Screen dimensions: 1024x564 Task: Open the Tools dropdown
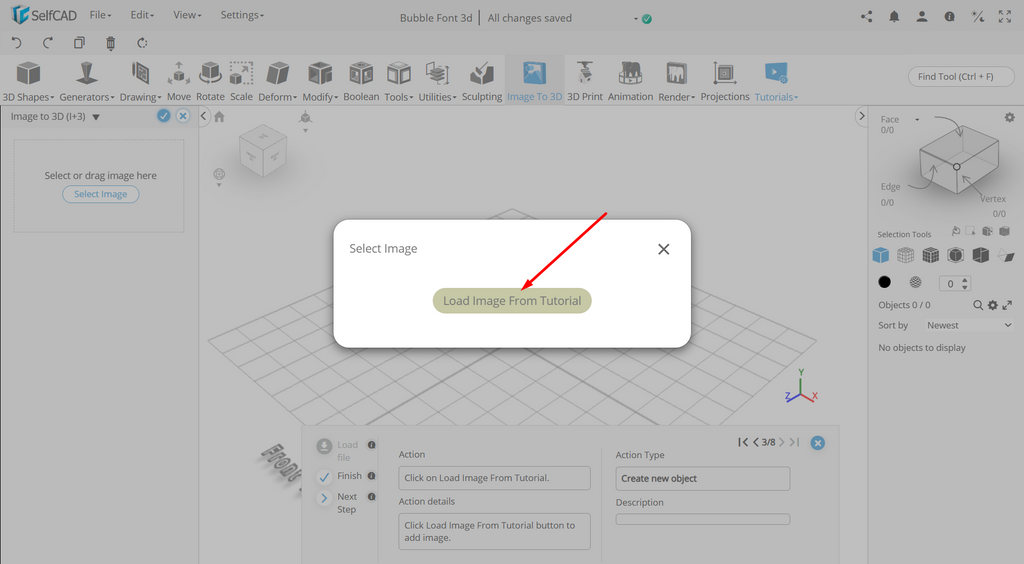(x=398, y=82)
